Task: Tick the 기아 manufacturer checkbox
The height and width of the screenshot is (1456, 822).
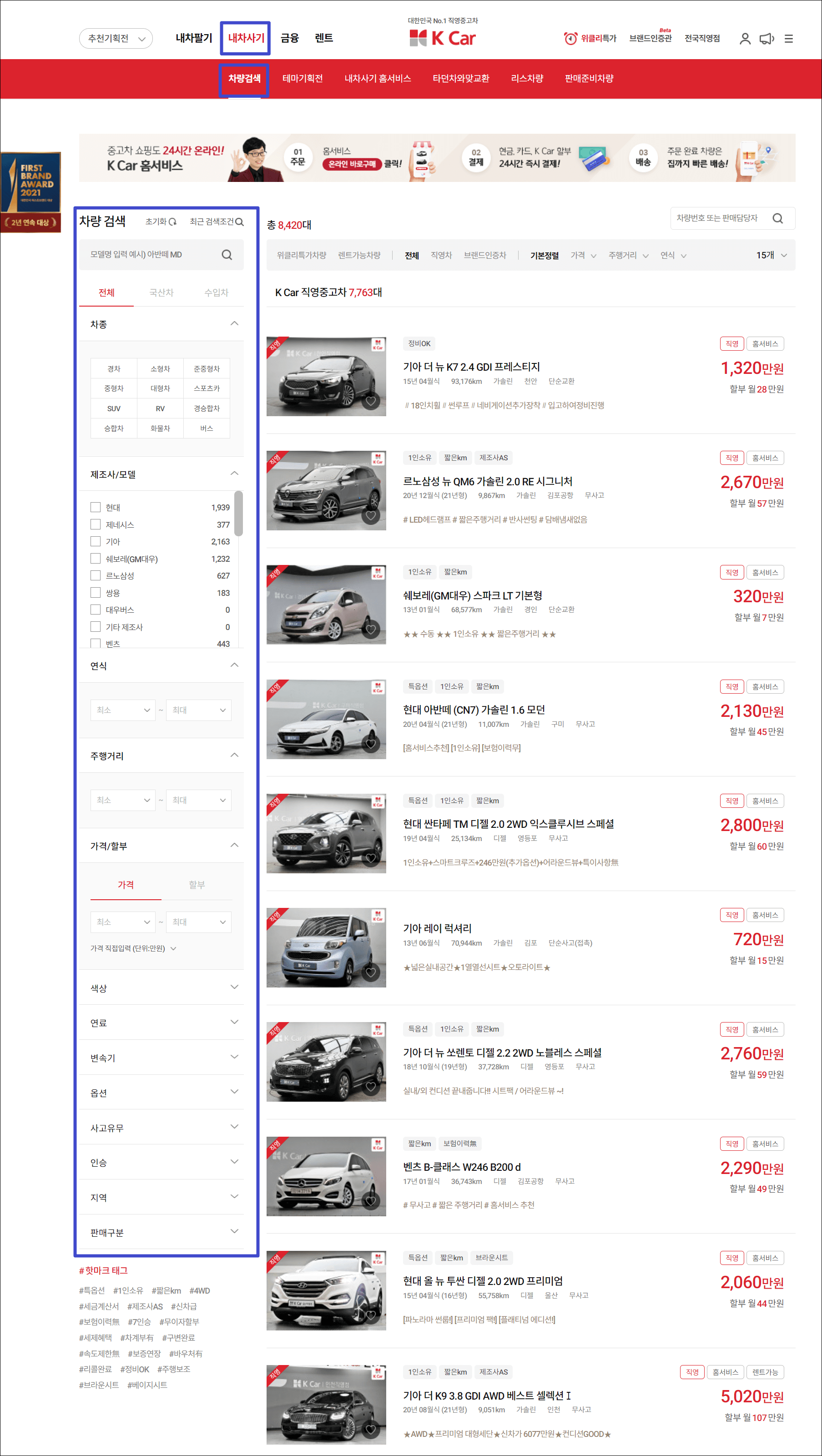Action: (x=96, y=541)
